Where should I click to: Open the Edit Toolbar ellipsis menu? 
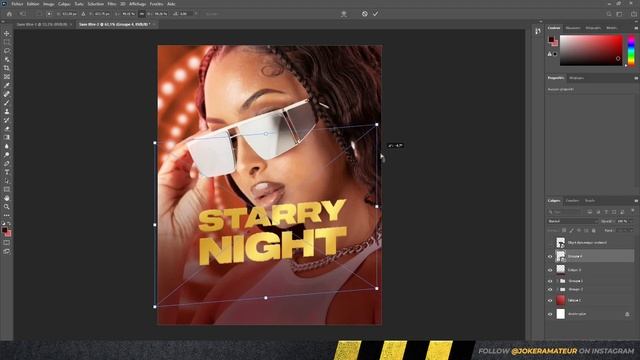point(7,215)
